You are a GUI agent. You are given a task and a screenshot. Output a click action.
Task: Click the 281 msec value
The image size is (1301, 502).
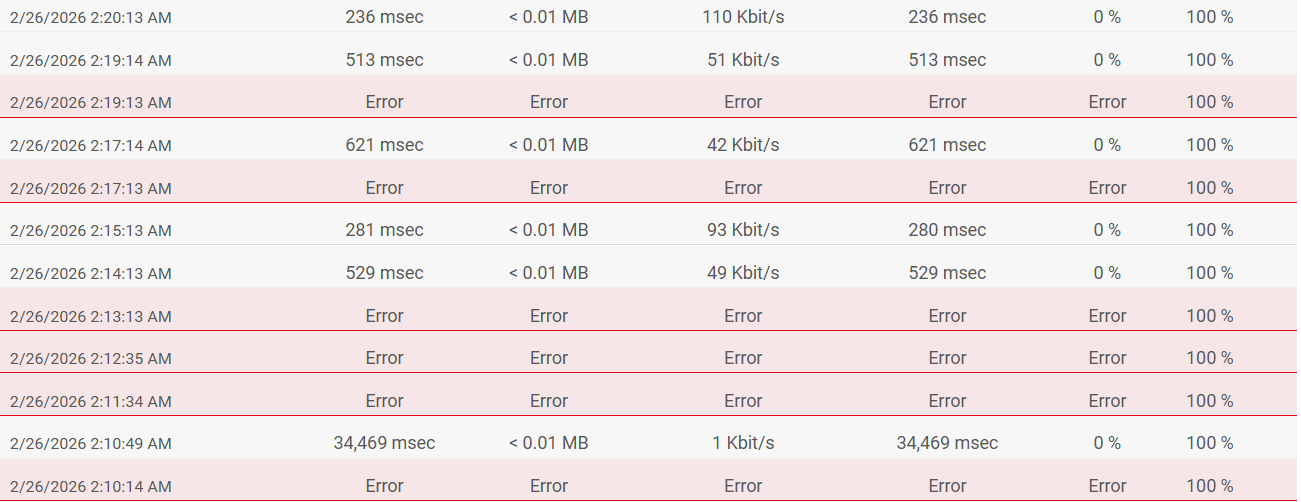pyautogui.click(x=384, y=230)
